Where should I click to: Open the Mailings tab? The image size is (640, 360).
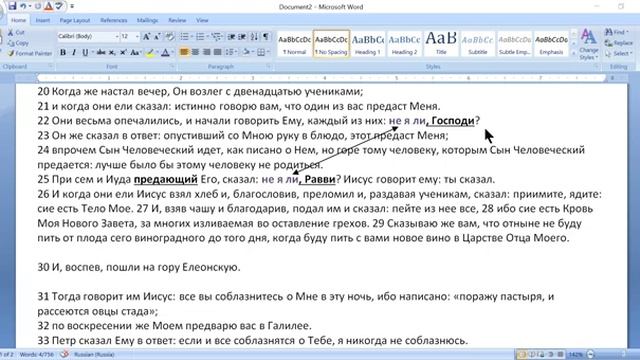pos(147,20)
